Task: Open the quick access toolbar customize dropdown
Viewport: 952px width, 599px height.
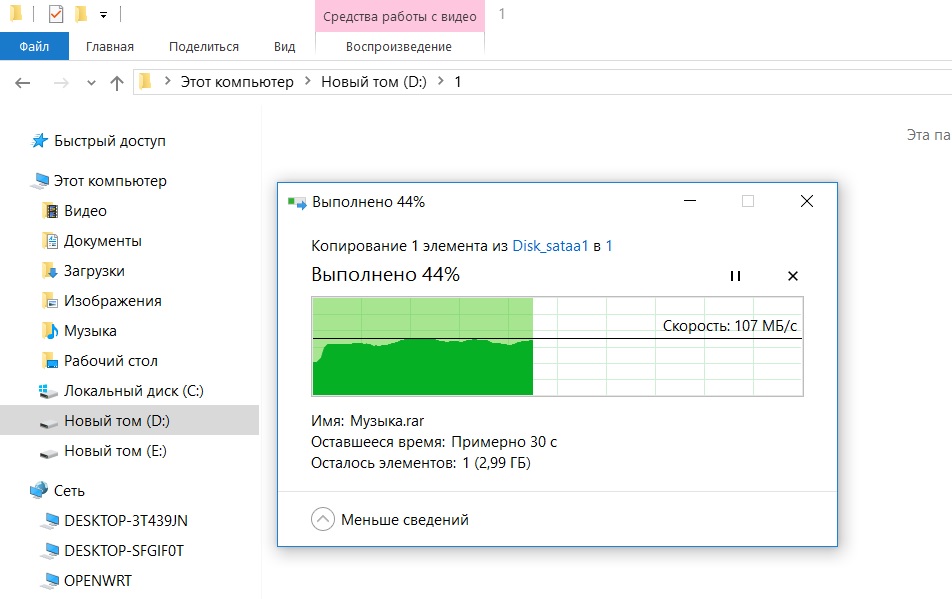Action: 104,15
